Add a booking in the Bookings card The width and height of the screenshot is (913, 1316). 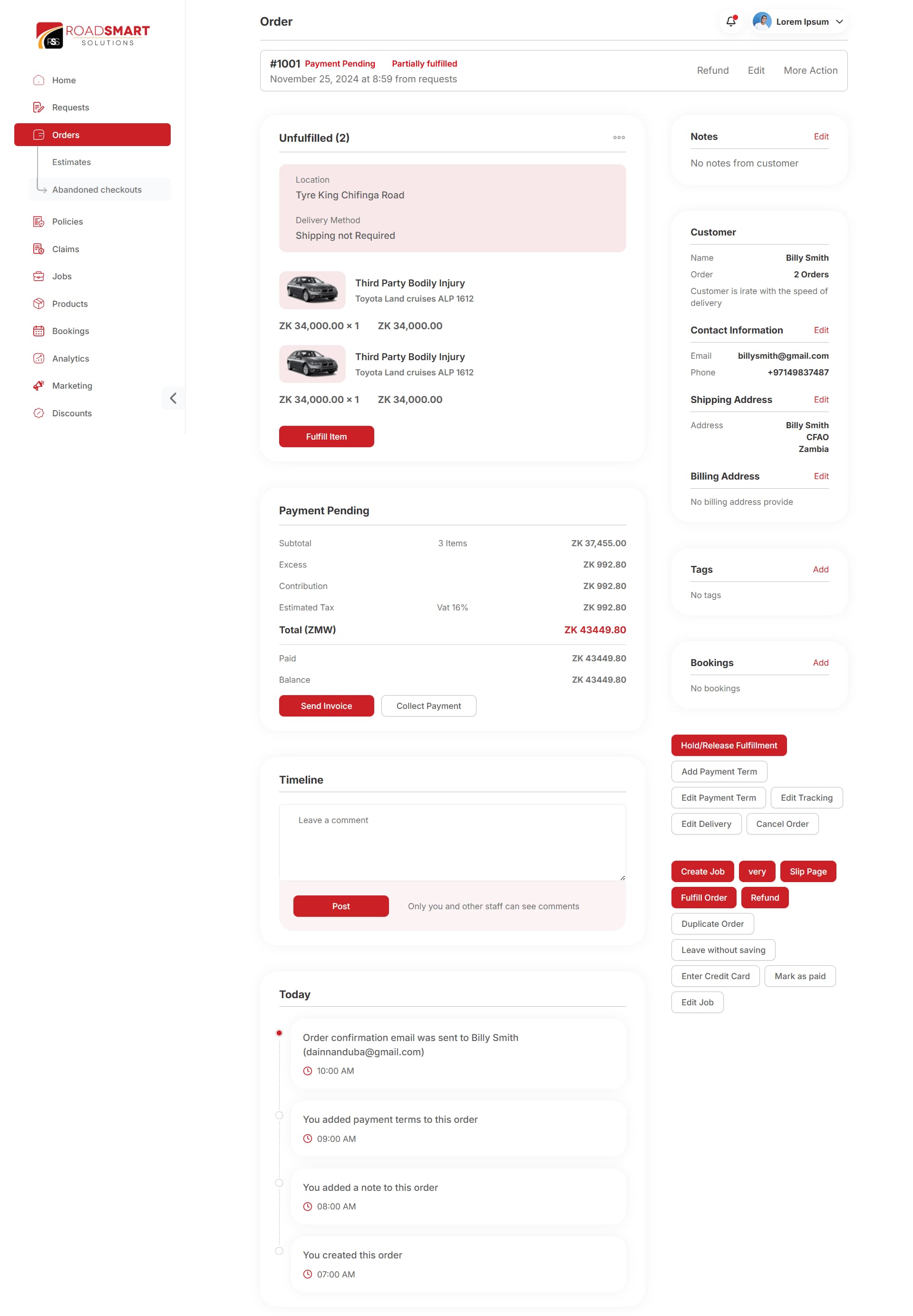[x=821, y=663]
